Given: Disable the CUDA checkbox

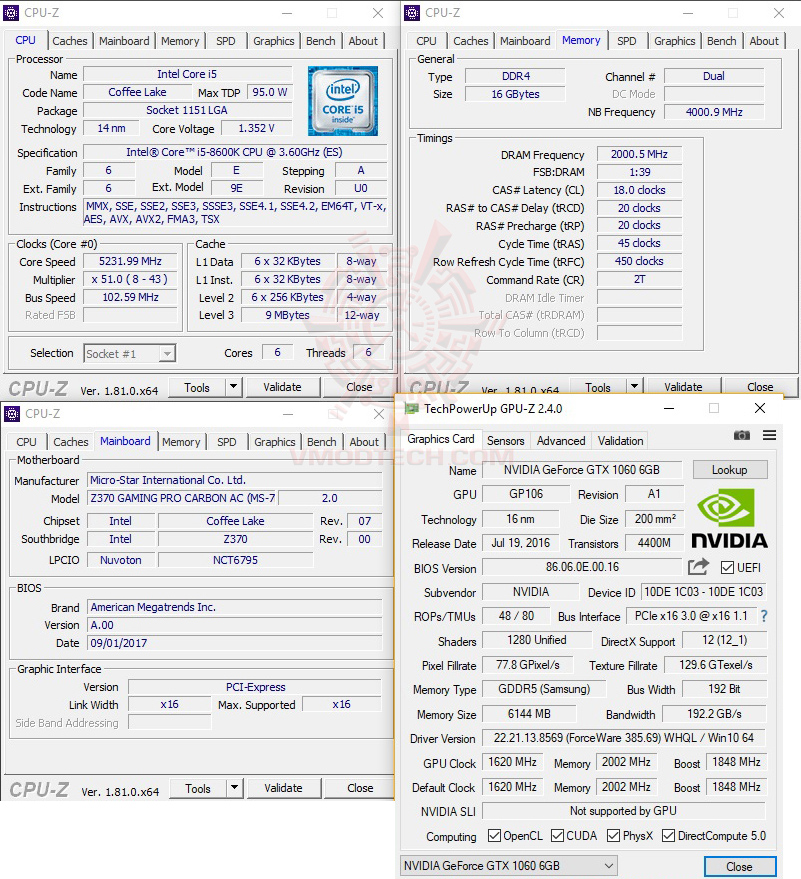Looking at the screenshot, I should tap(556, 836).
